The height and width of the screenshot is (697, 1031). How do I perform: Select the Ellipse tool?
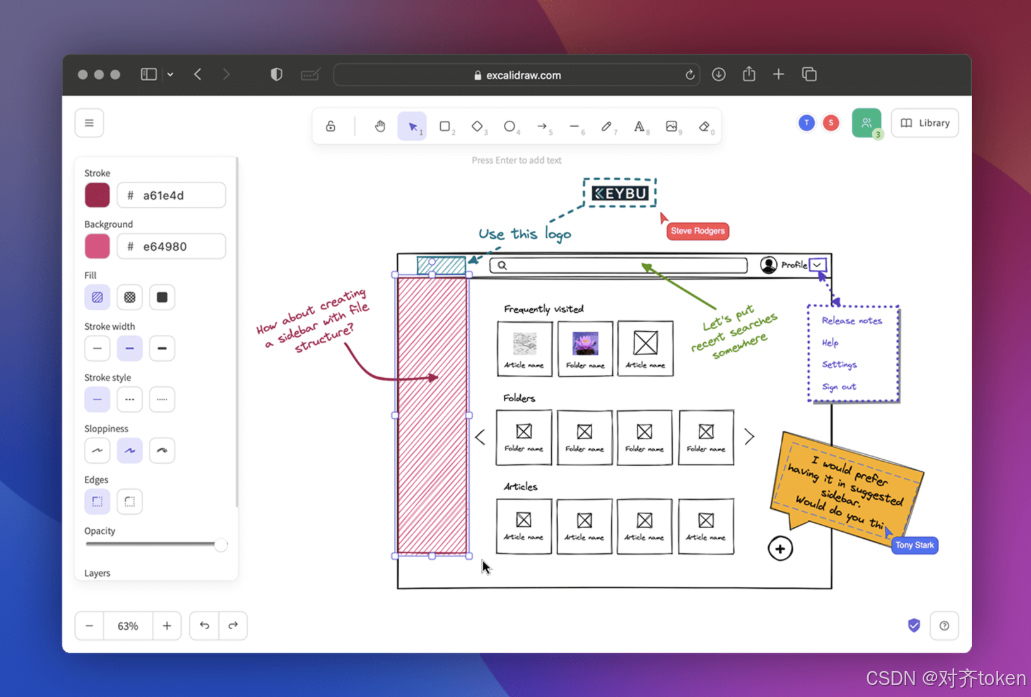tap(510, 126)
